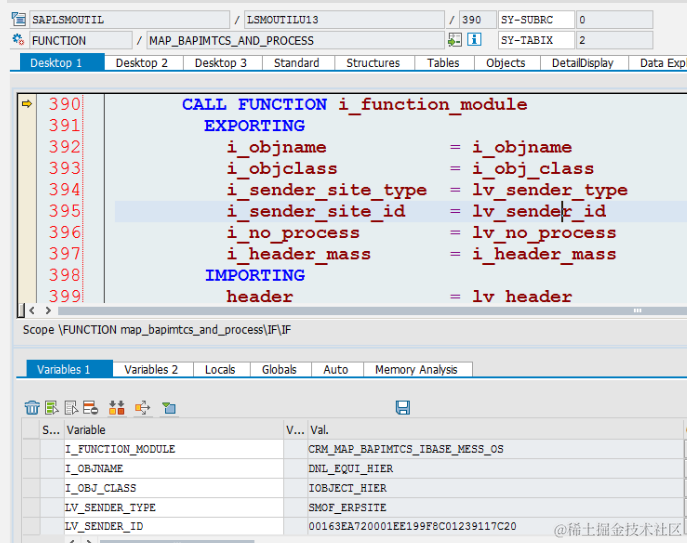This screenshot has height=543, width=687.
Task: Click the SY-SUBRC variable field
Action: [x=536, y=20]
